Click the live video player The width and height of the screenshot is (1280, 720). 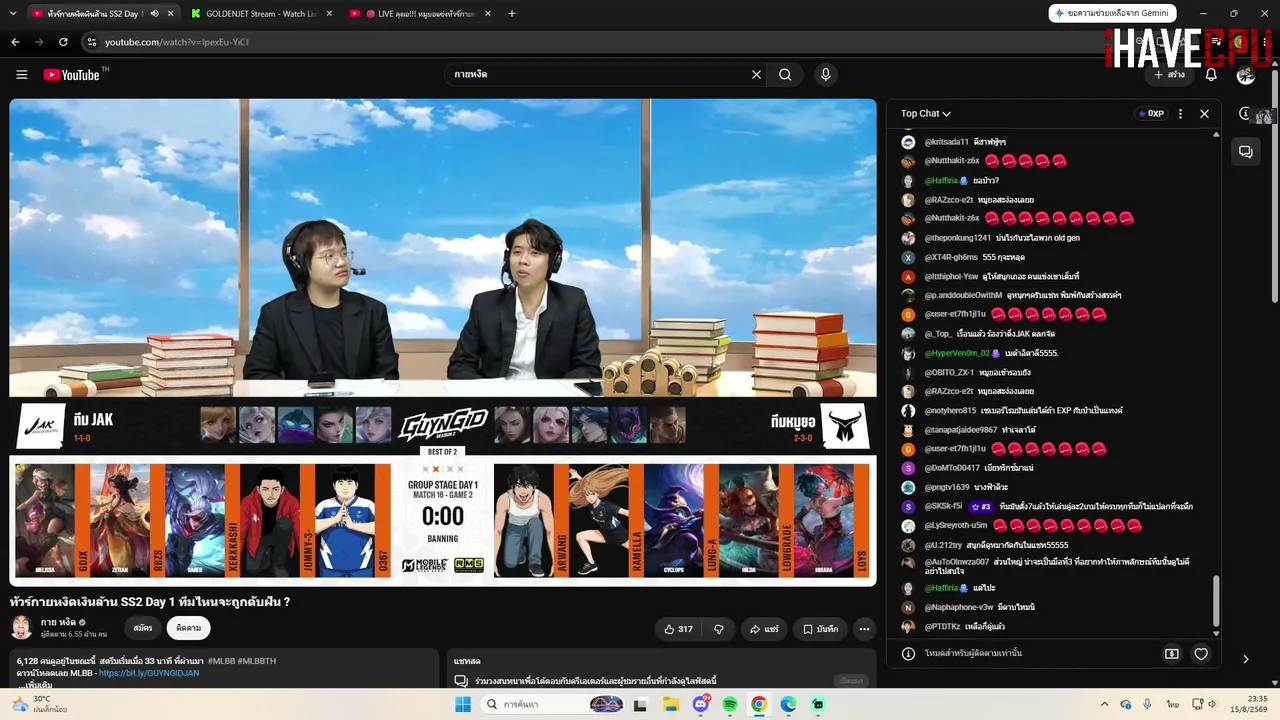pyautogui.click(x=443, y=342)
